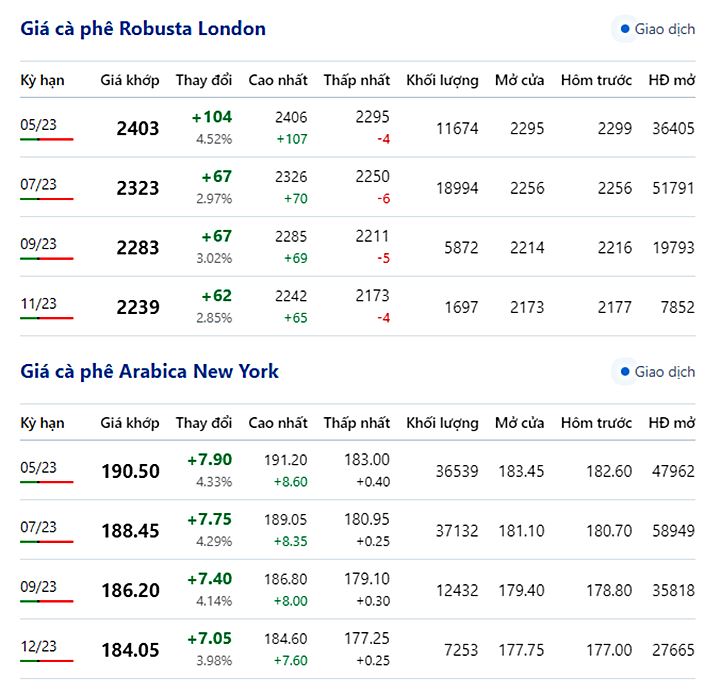Click the +7.05 change value

(x=209, y=638)
